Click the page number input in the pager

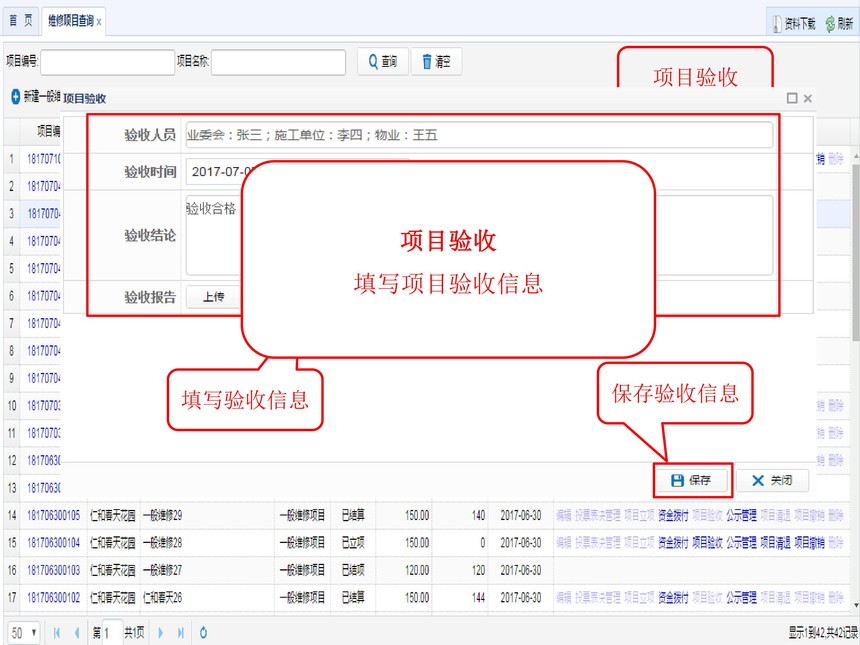tap(112, 633)
